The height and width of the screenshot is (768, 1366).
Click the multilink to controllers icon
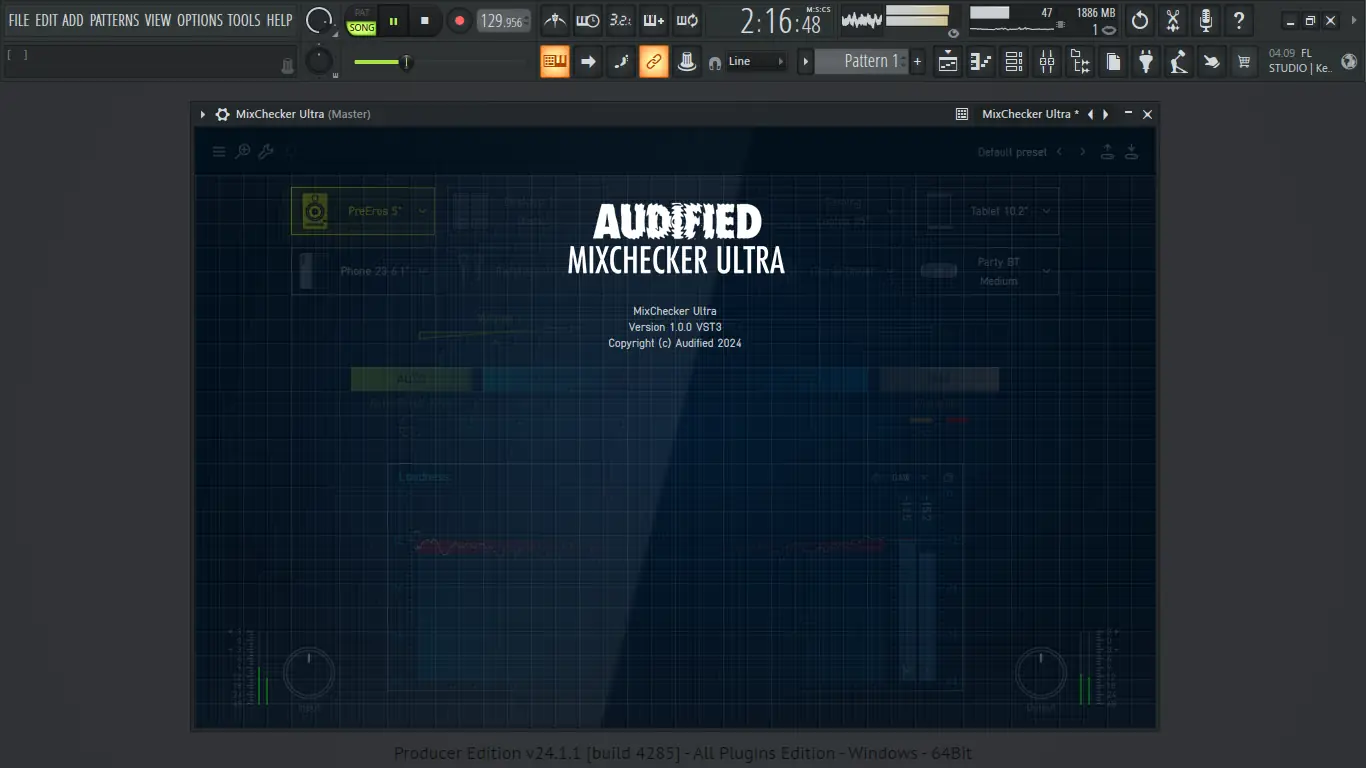click(x=687, y=62)
